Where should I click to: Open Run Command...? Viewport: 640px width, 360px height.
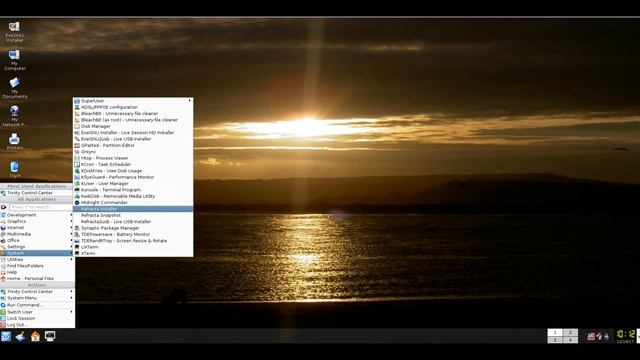point(37,305)
